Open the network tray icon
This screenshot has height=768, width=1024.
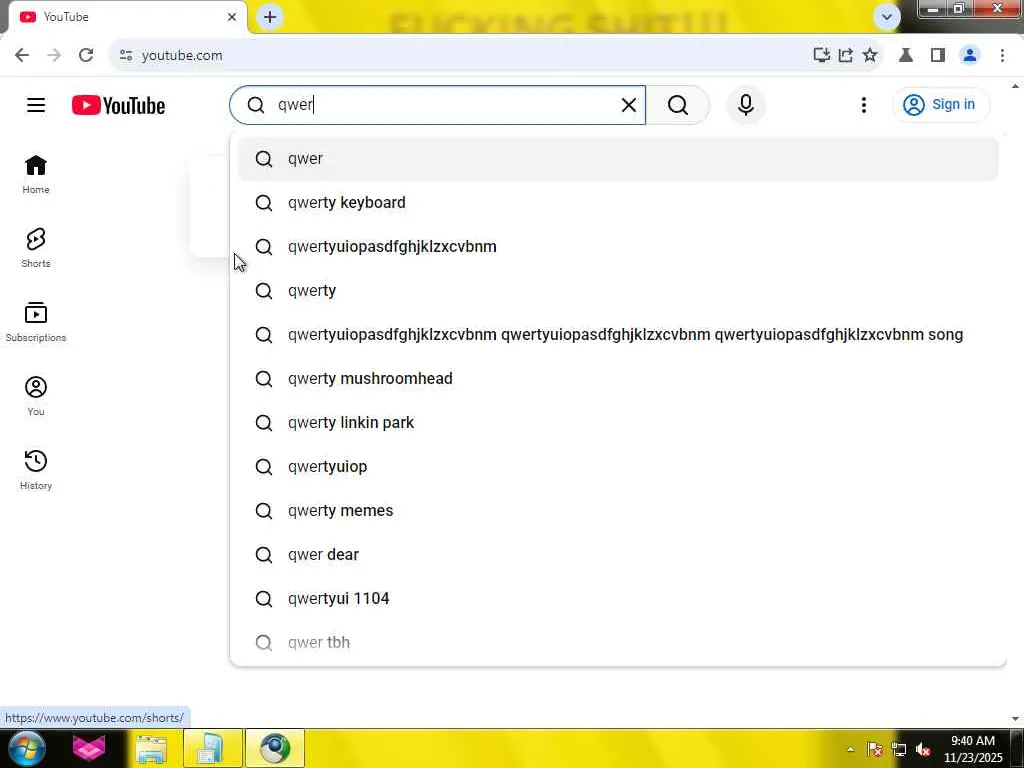point(899,750)
